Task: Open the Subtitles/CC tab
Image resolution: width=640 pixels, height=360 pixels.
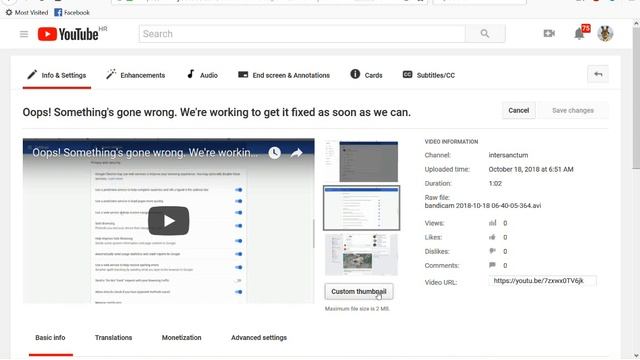Action: tap(429, 75)
